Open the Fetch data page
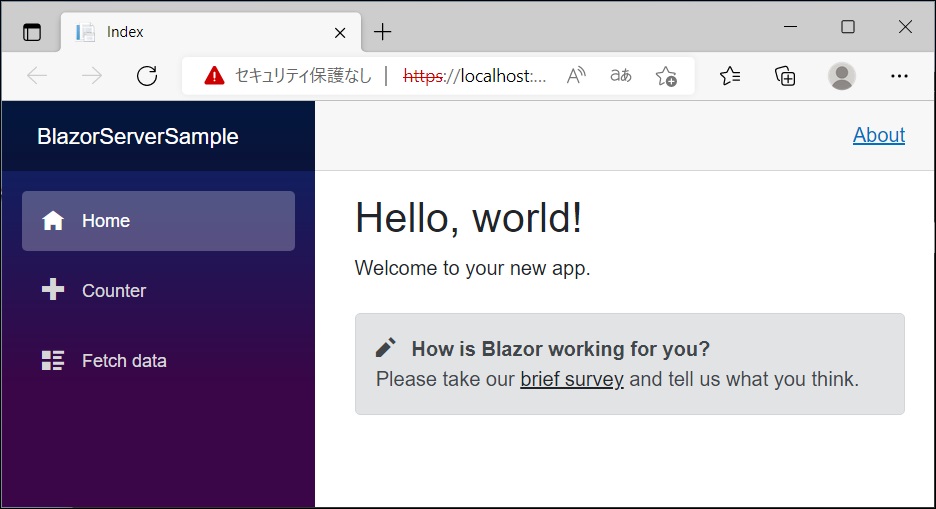 (x=158, y=360)
